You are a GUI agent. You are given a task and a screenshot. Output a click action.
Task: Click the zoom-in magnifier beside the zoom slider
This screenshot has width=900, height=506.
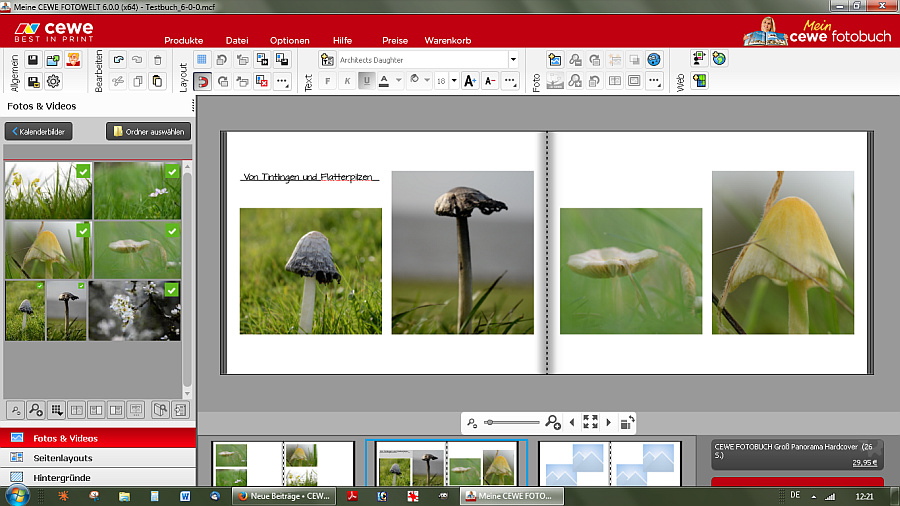[x=553, y=423]
